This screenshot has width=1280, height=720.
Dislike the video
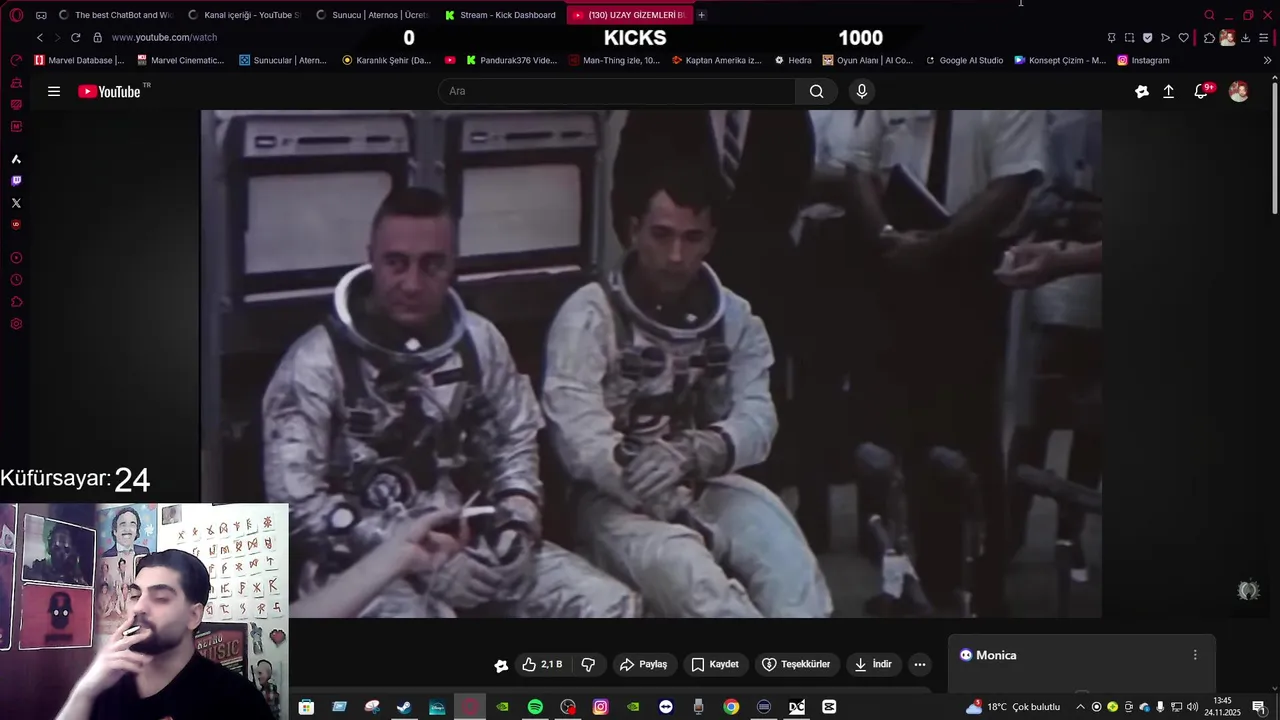(x=588, y=664)
